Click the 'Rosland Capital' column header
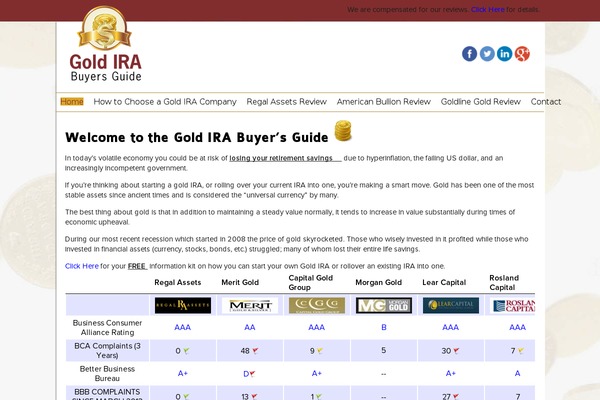The image size is (600, 400). point(504,282)
